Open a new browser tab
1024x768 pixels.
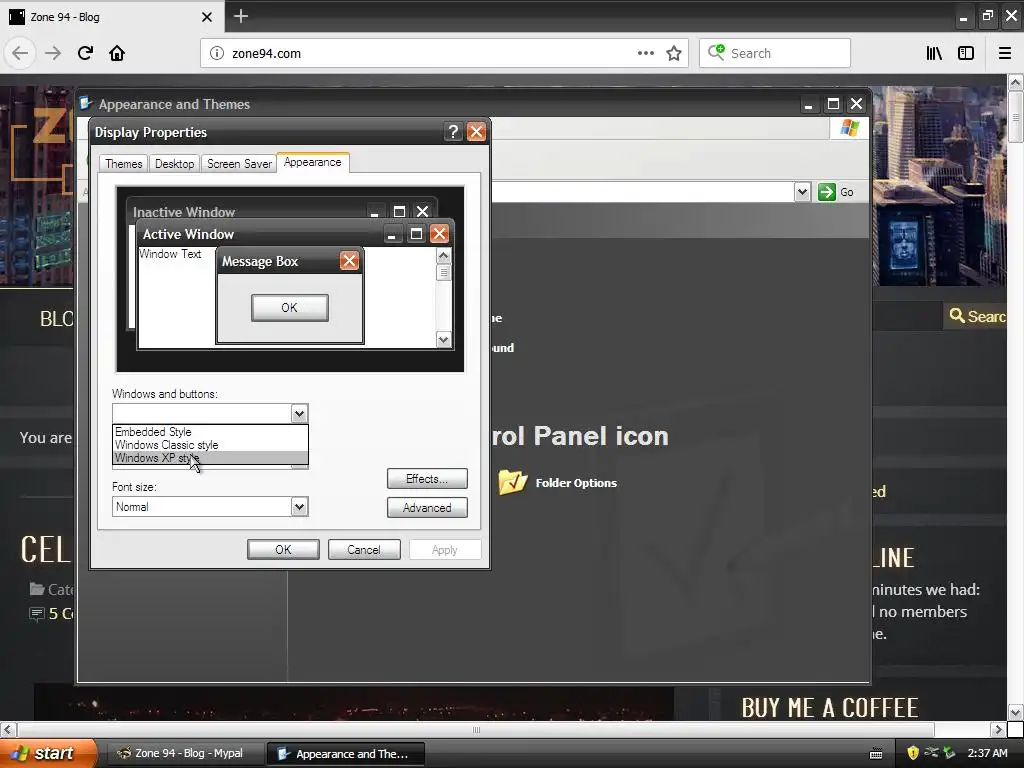pos(241,16)
